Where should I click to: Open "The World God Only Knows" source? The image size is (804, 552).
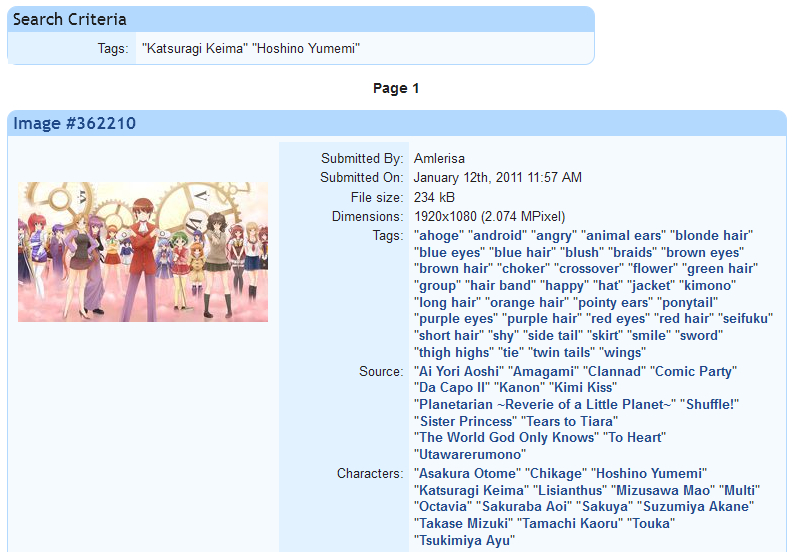pos(507,437)
